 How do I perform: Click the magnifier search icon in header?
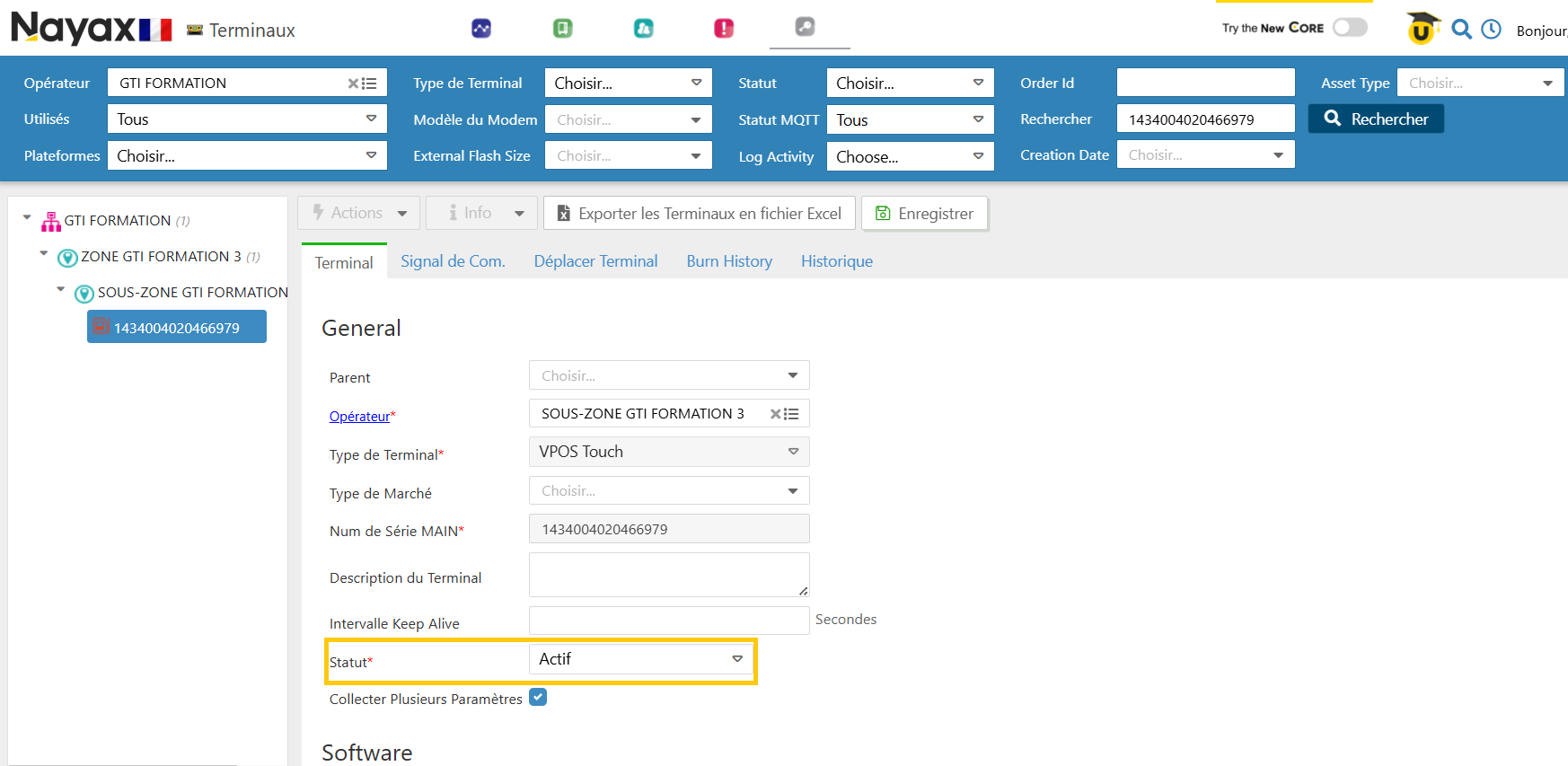[x=1461, y=30]
